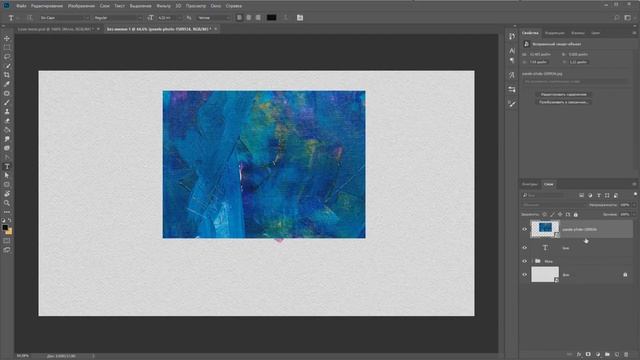The image size is (640, 360).
Task: Expand the group folder layer
Action: [532, 261]
